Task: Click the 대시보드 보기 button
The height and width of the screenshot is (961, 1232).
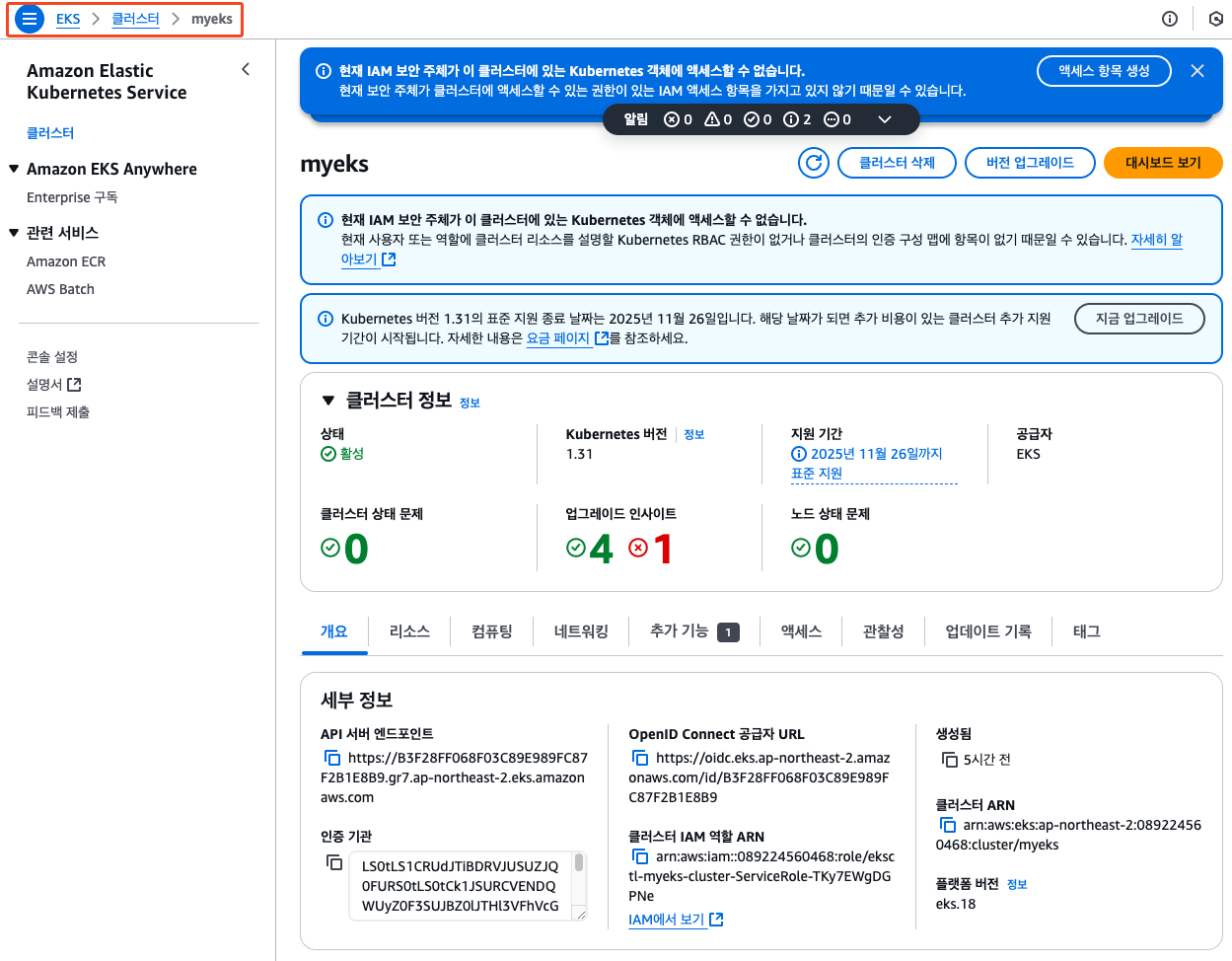Action: [x=1163, y=163]
